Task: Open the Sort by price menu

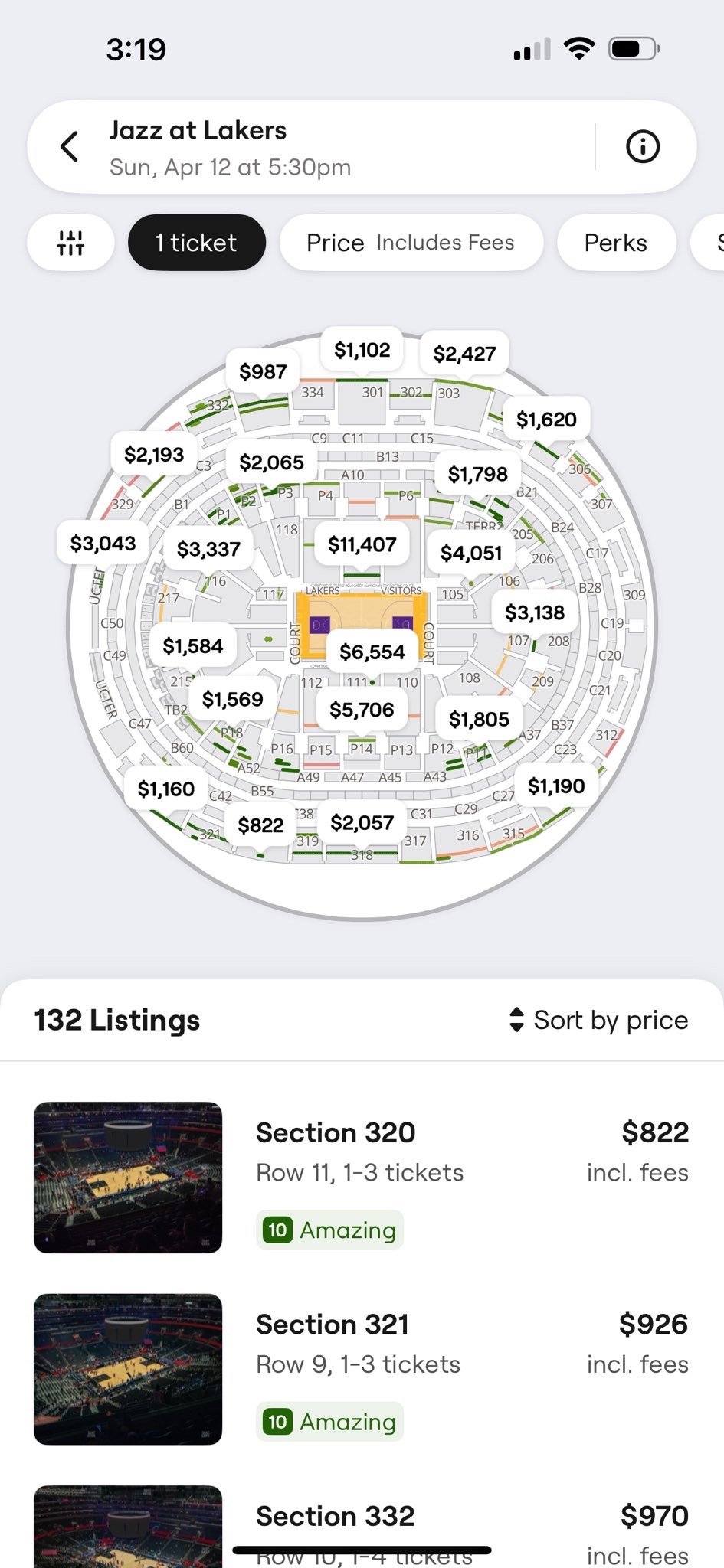Action: coord(598,1020)
